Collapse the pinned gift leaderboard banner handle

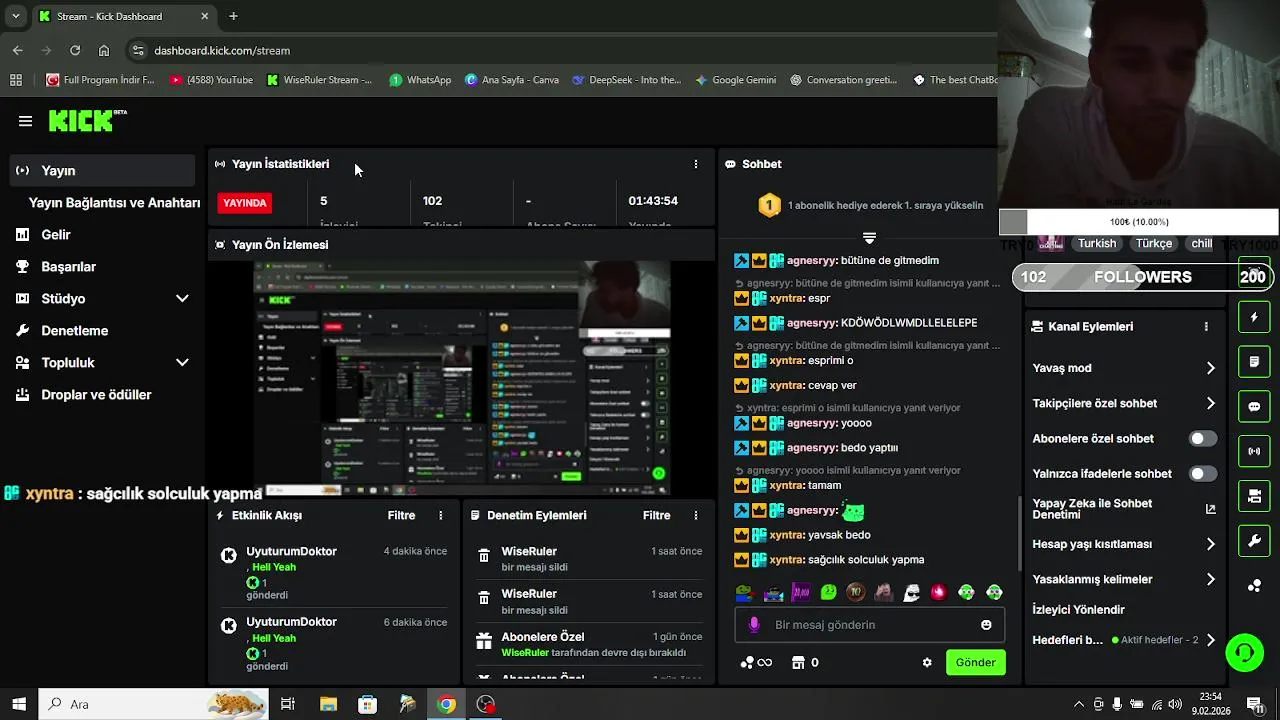[869, 238]
